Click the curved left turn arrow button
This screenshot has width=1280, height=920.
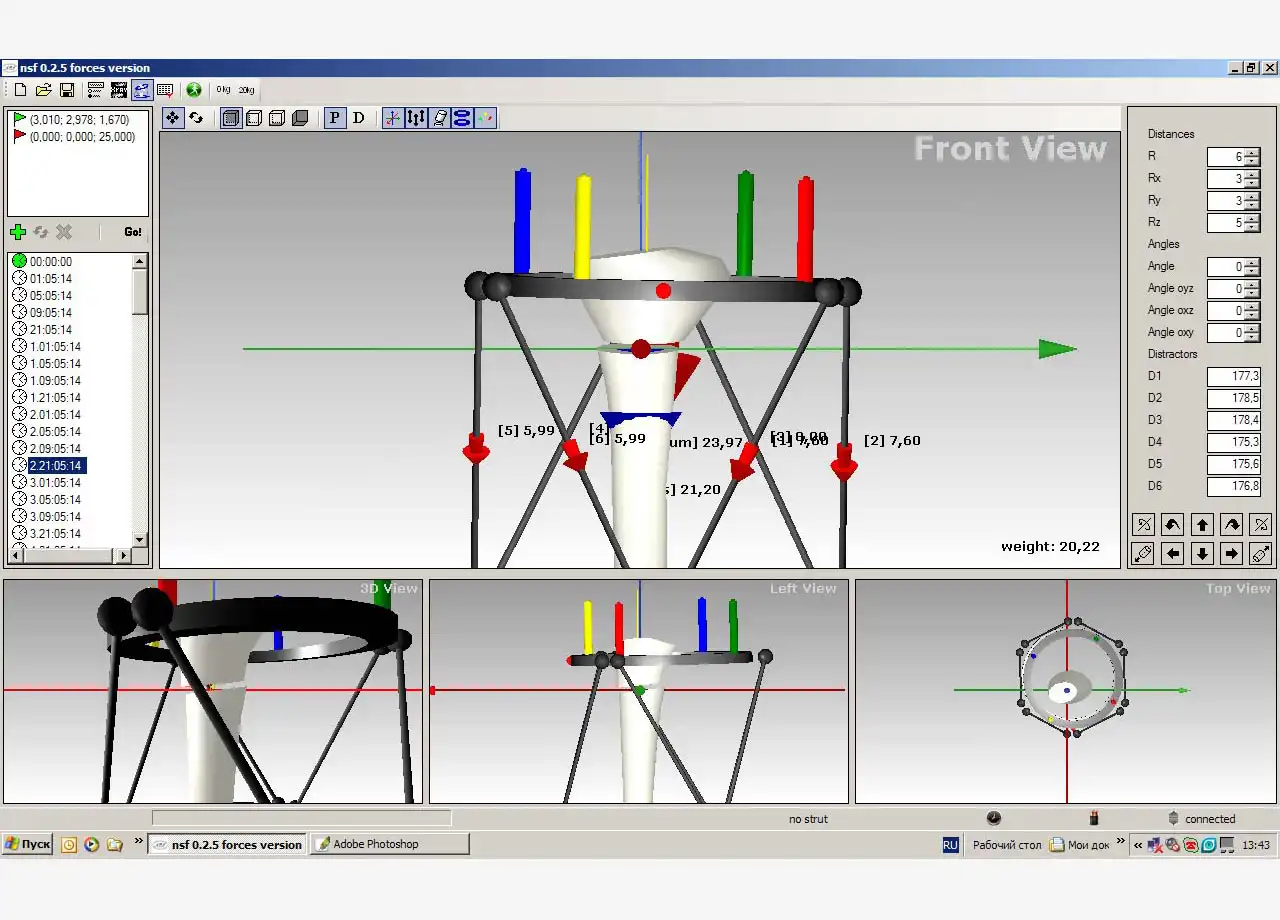(x=1173, y=525)
